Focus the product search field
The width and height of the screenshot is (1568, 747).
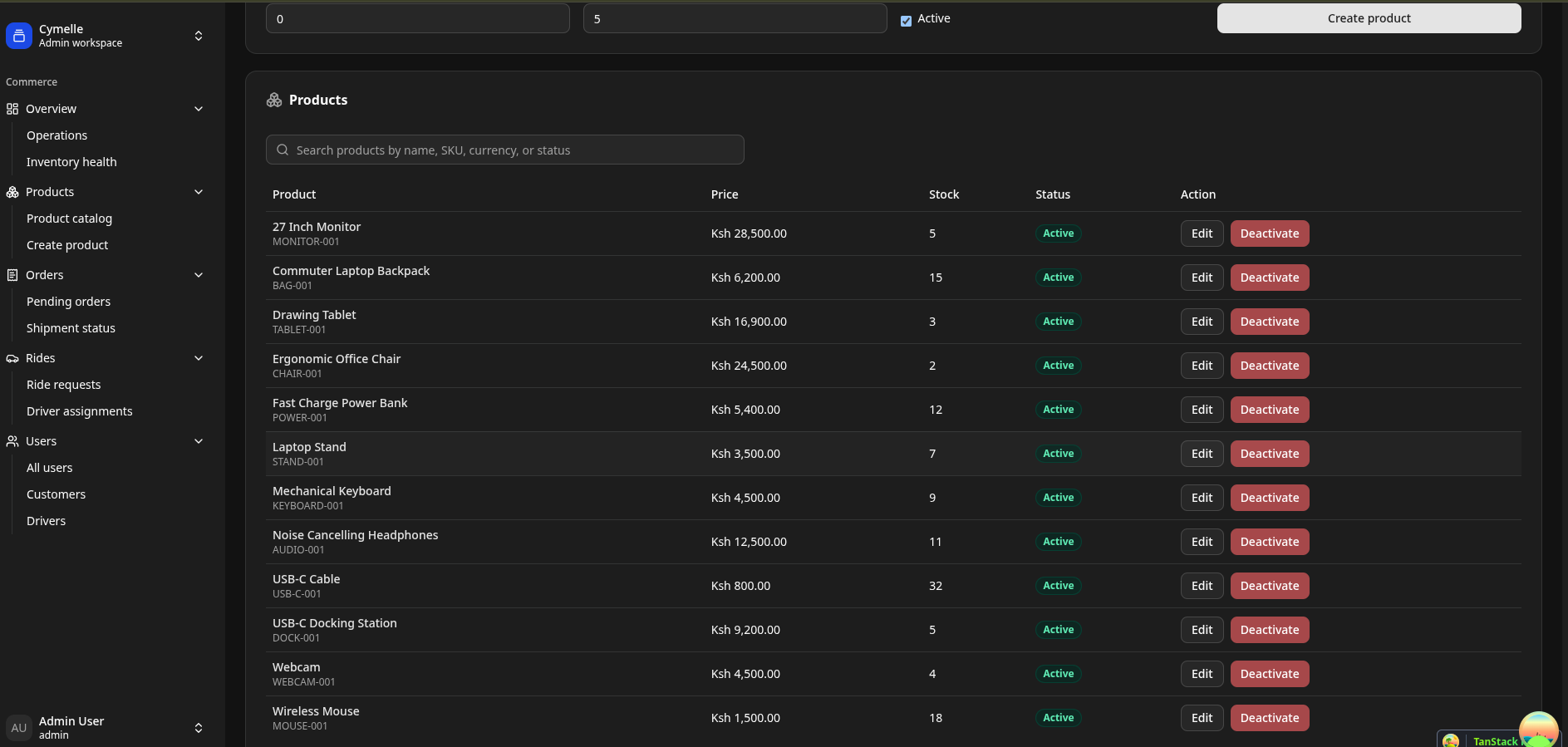tap(505, 150)
